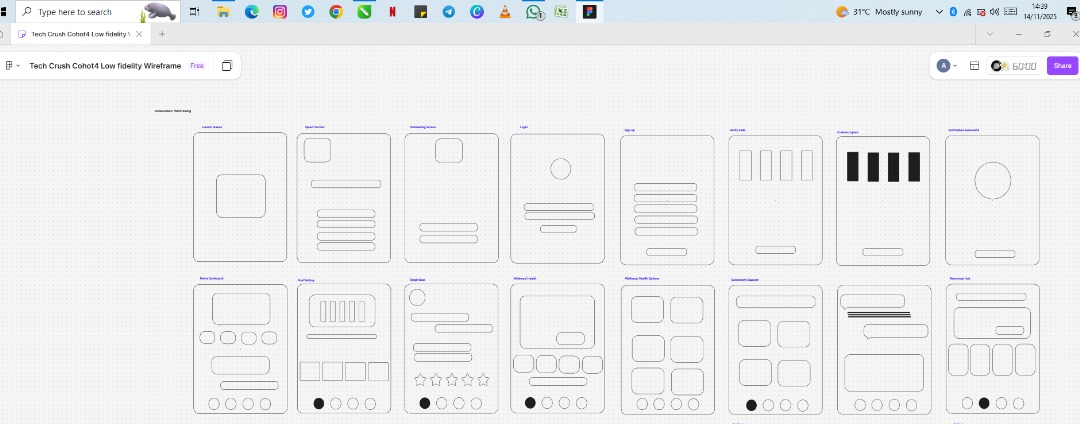Select the Login frame label

[523, 127]
